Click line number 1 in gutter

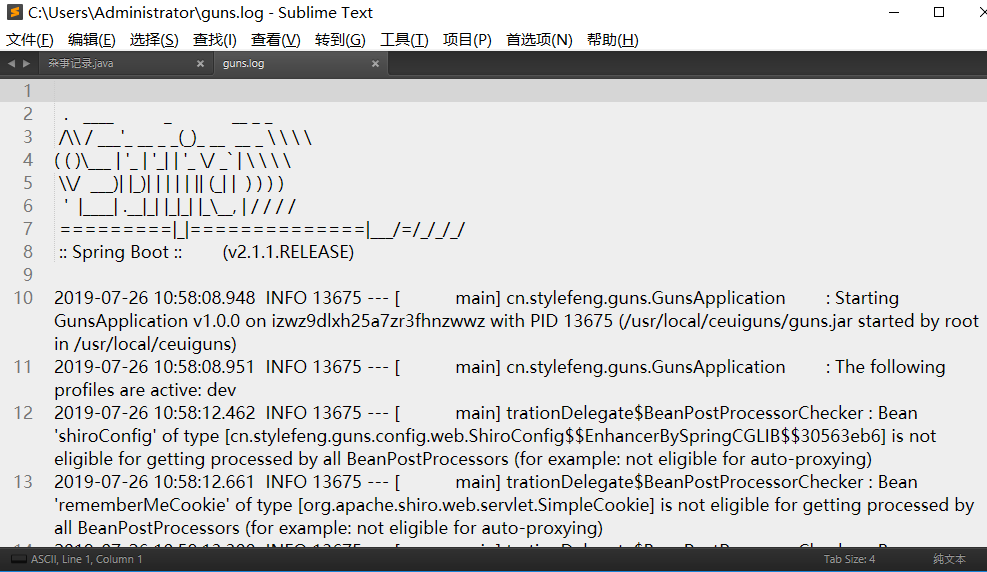coord(28,91)
